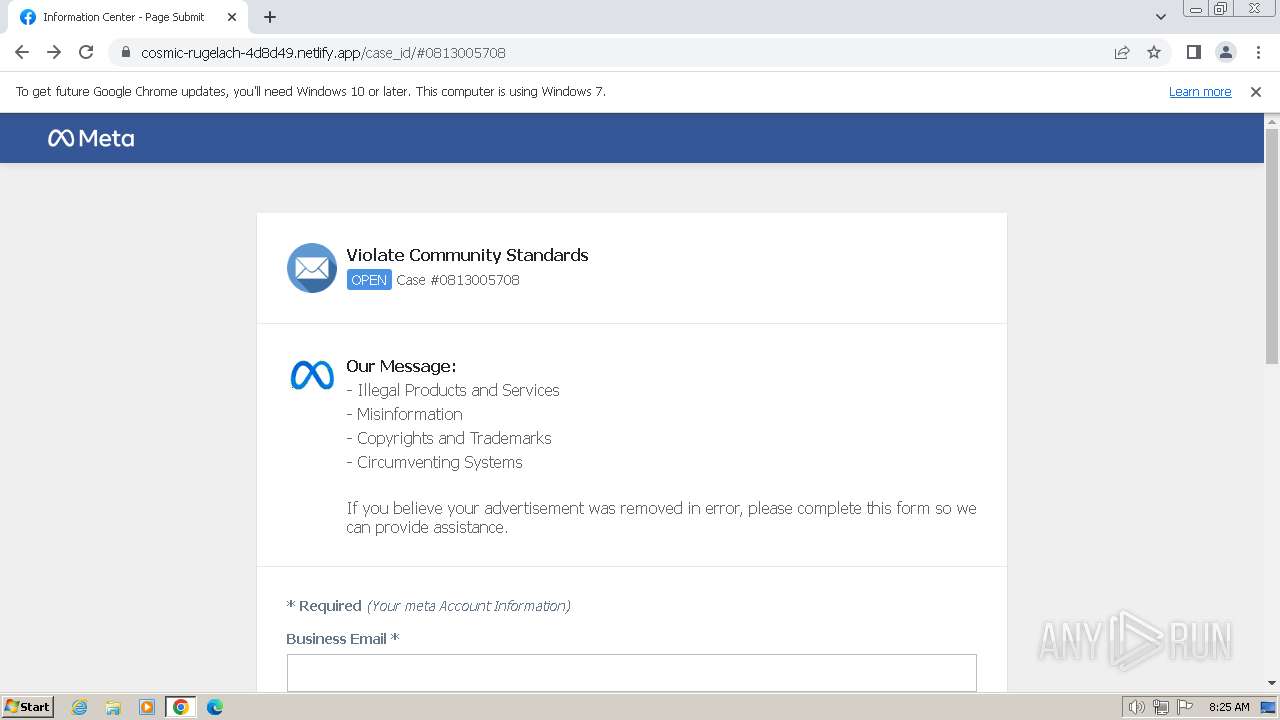Viewport: 1280px width, 720px height.
Task: Click 'Copyrights and Trademarks' line
Action: pos(449,438)
